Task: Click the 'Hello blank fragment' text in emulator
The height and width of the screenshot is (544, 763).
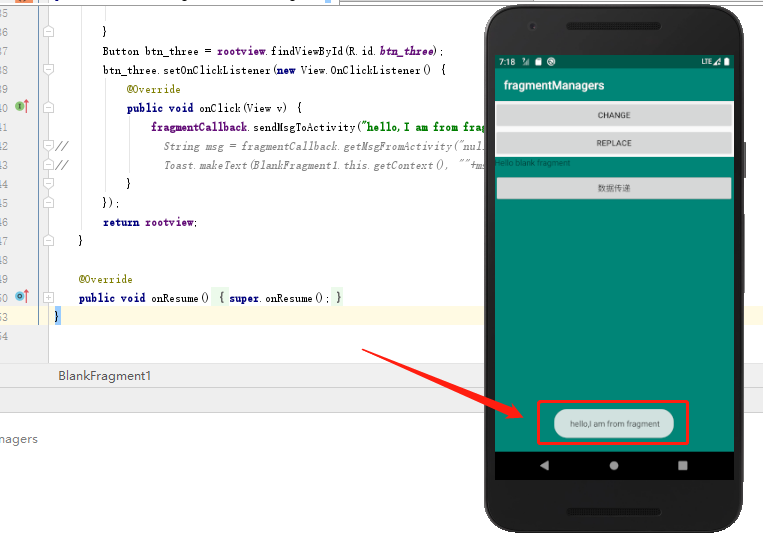Action: [x=533, y=163]
